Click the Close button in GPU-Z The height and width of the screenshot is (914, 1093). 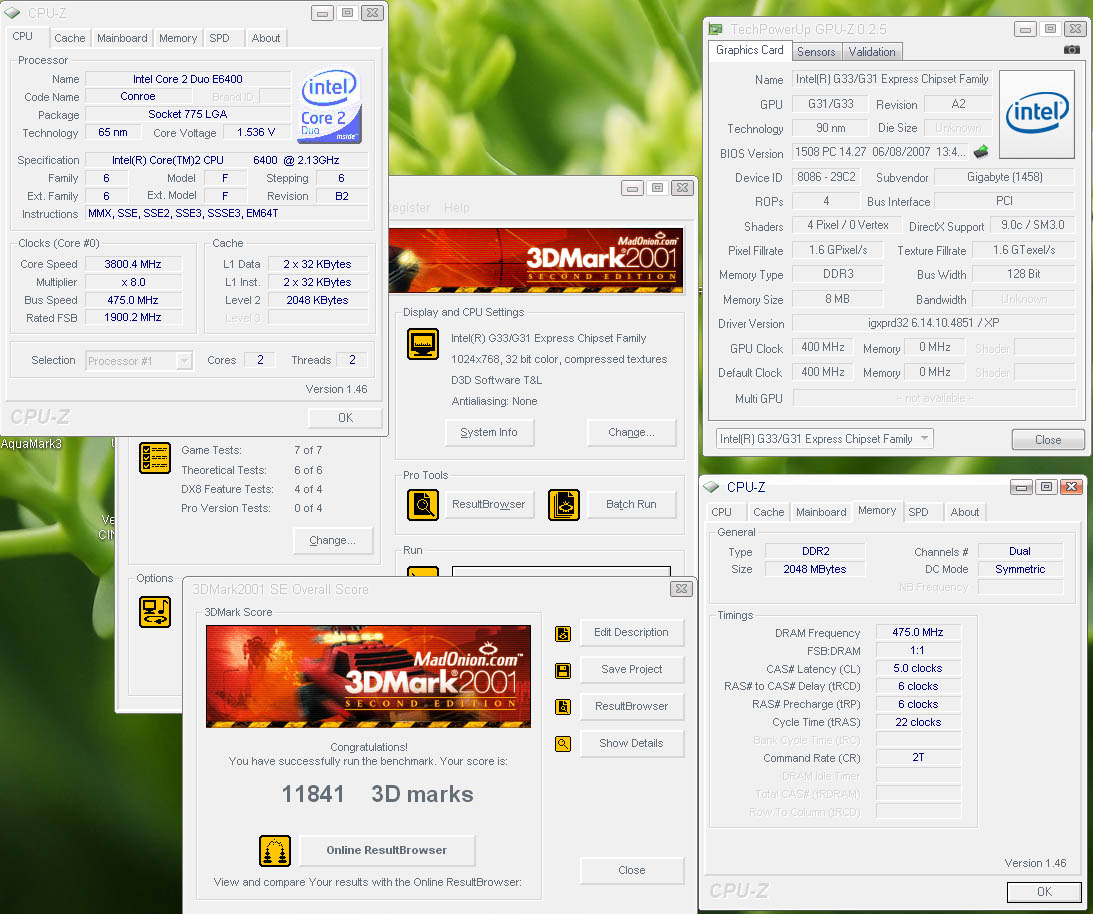pyautogui.click(x=1048, y=440)
